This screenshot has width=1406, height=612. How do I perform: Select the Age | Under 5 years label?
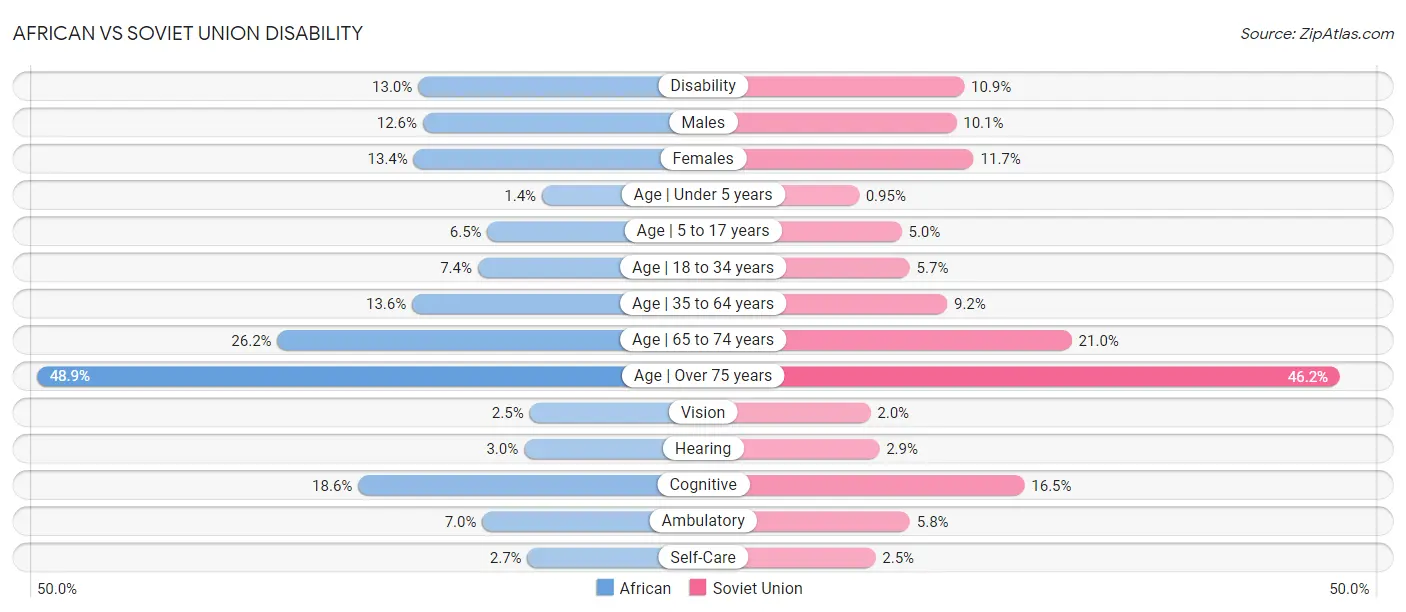703,195
